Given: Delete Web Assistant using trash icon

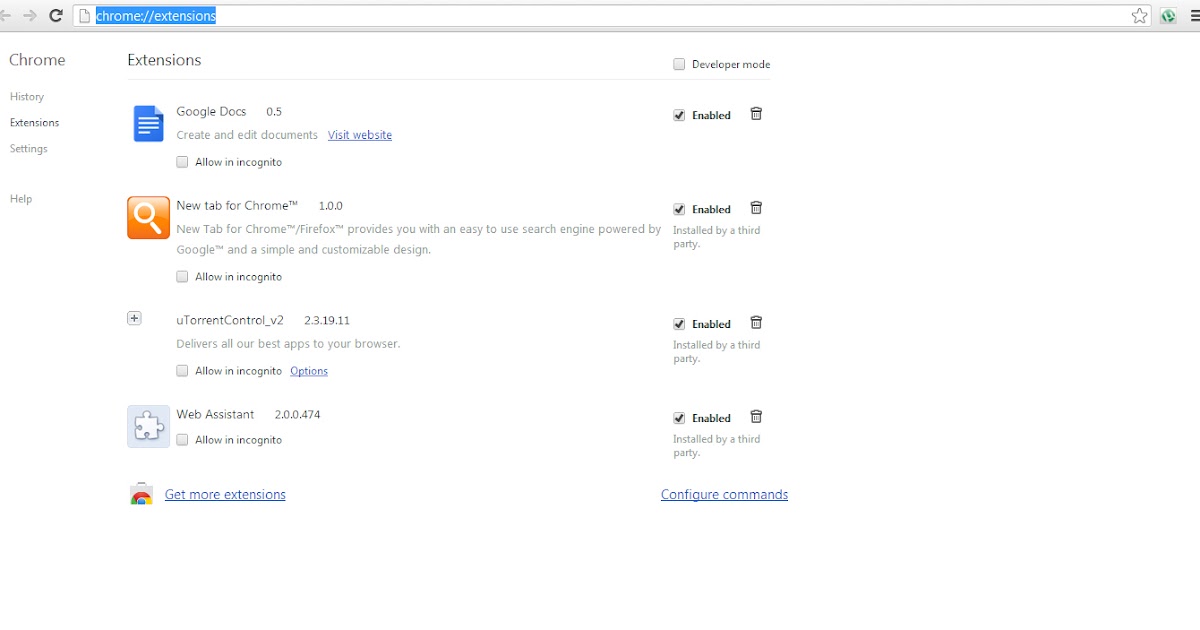Looking at the screenshot, I should click(756, 416).
